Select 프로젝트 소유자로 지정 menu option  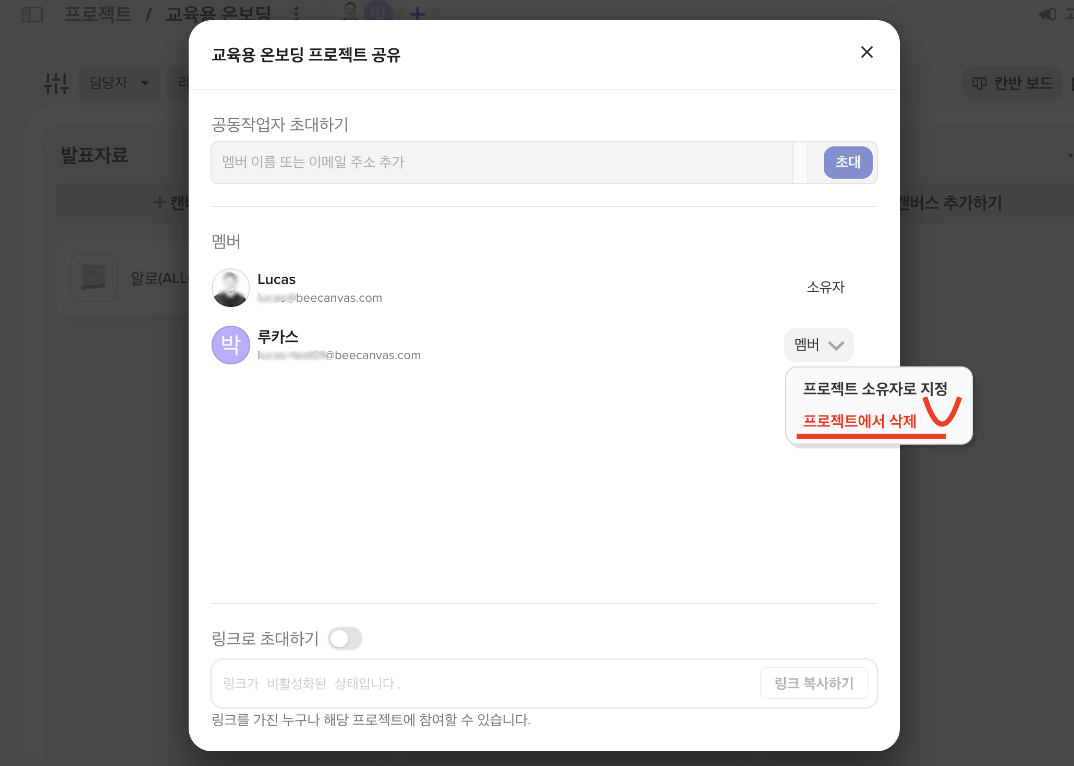tap(875, 389)
